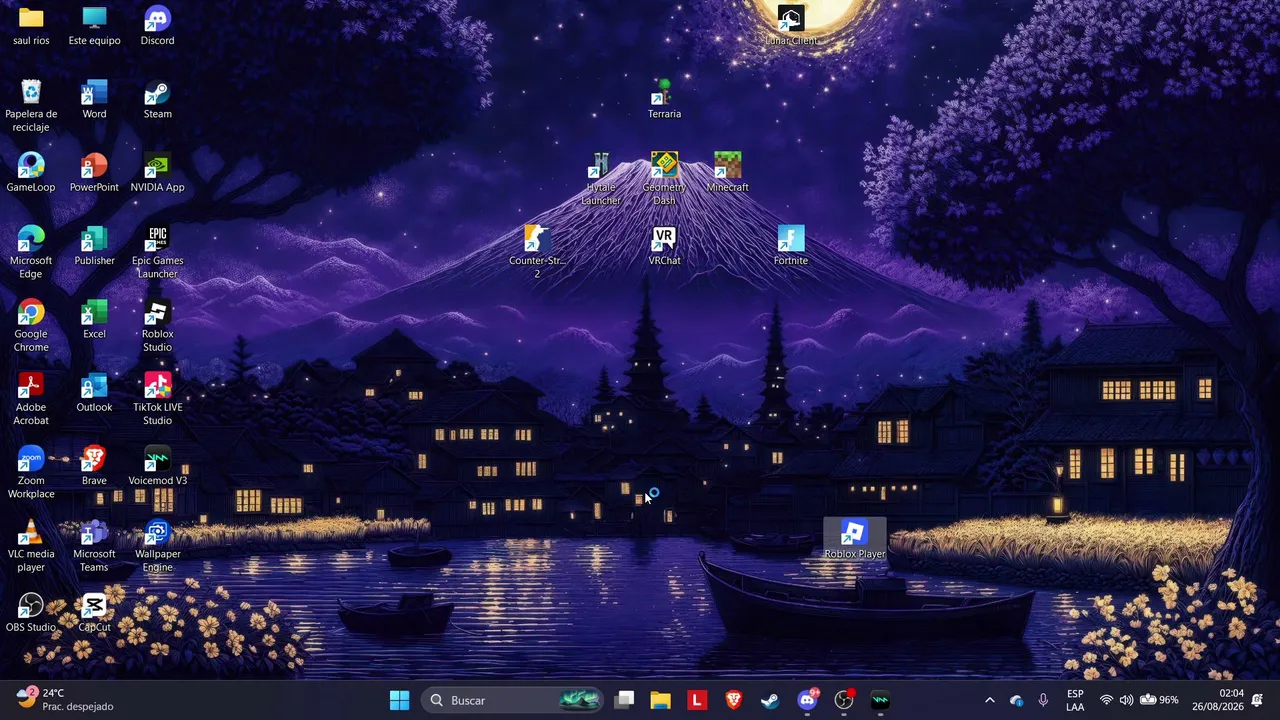Image resolution: width=1280 pixels, height=720 pixels.
Task: Select the VRChat desktop shortcut
Action: coord(664,246)
